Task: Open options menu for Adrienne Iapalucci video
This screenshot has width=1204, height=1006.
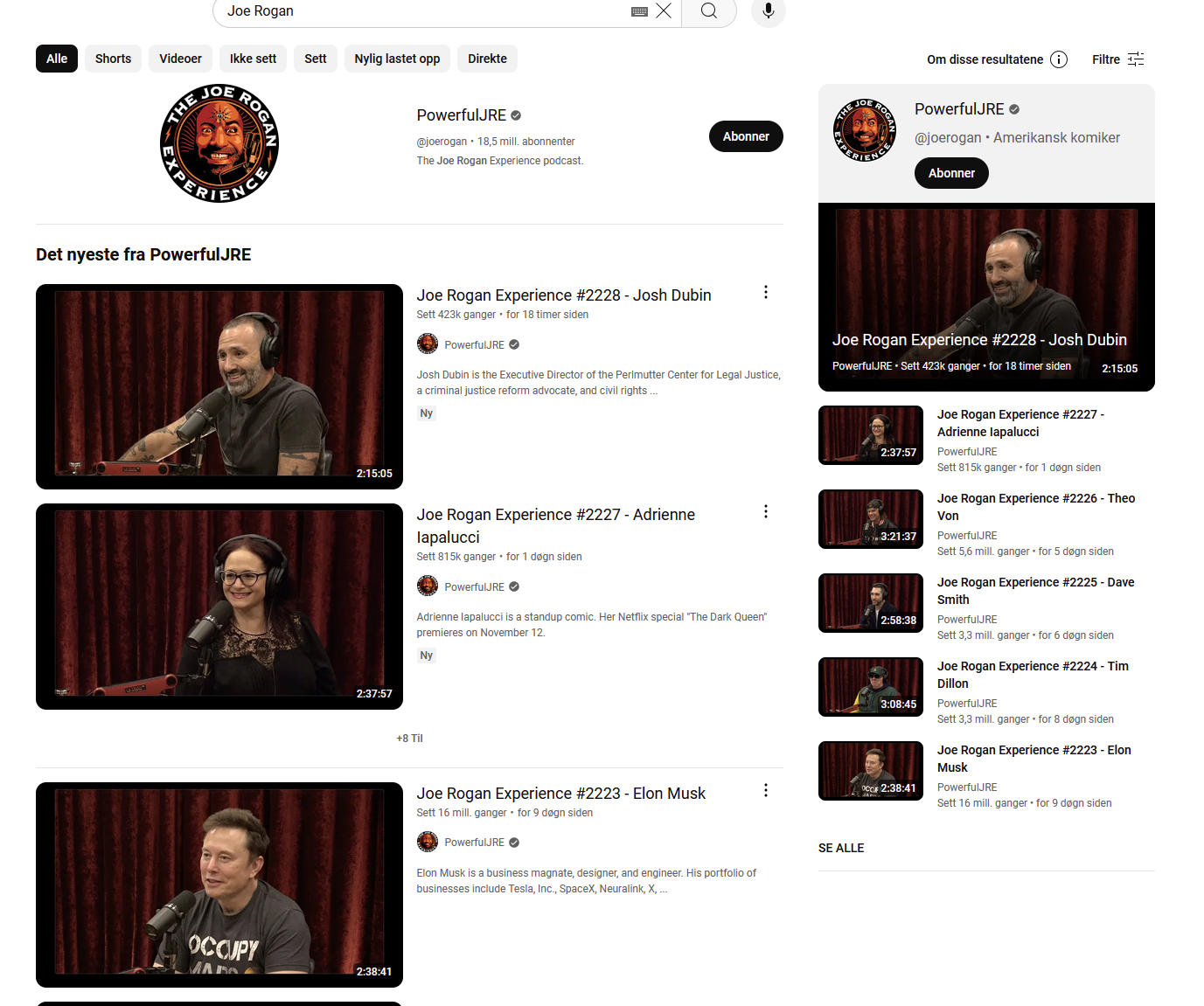Action: tap(766, 511)
